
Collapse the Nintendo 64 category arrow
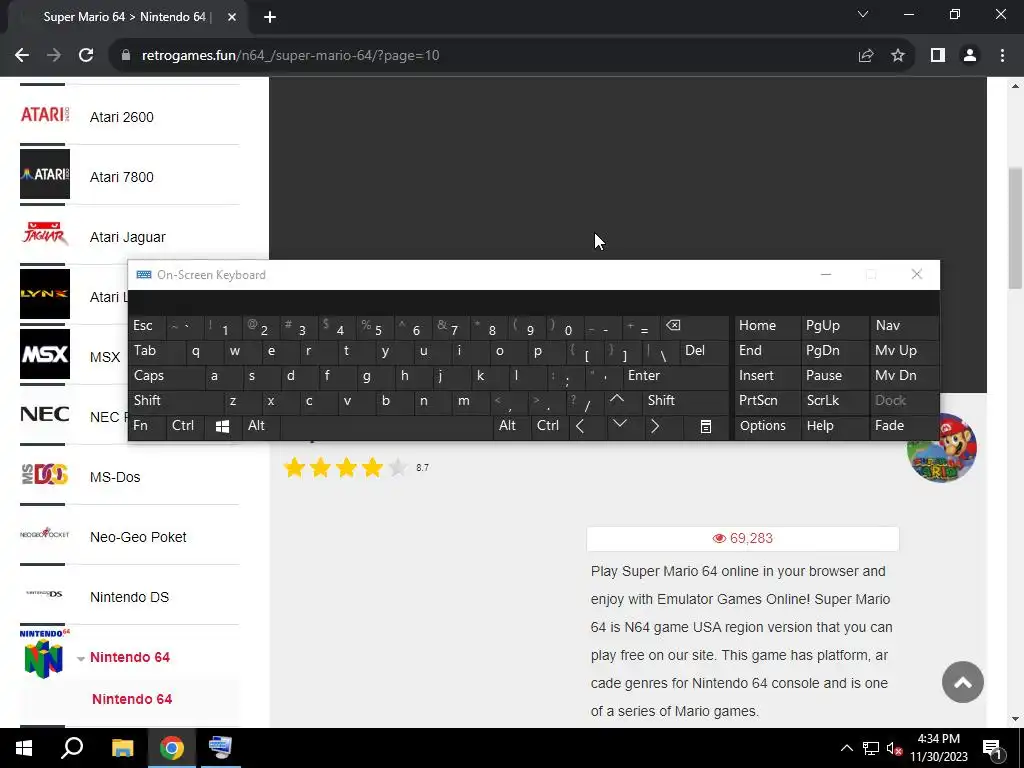(x=81, y=658)
